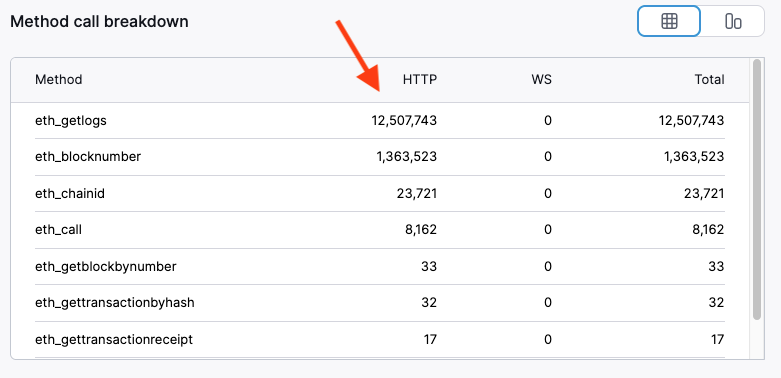The image size is (781, 378).
Task: Click WS value 0 in eth_getlogs row
Action: point(548,121)
